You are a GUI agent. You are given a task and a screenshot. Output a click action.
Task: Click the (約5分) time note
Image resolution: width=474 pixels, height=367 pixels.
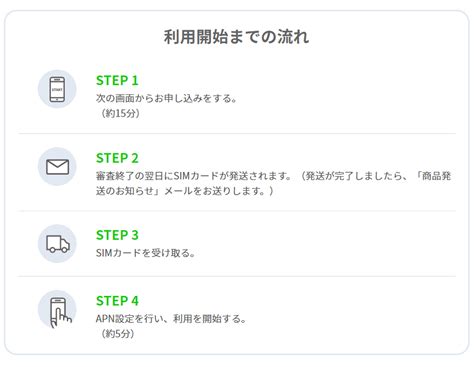pyautogui.click(x=116, y=334)
